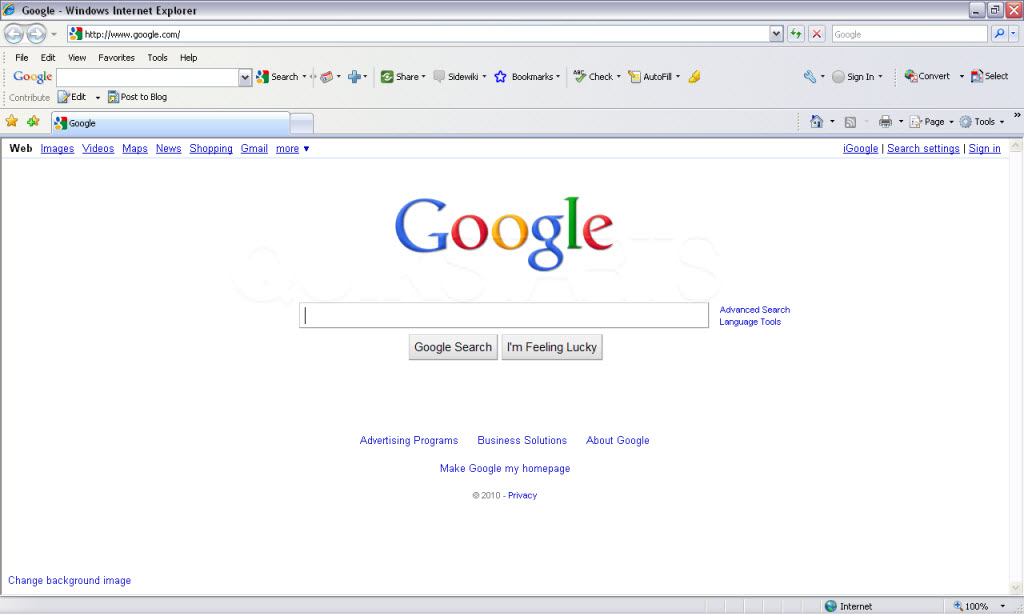Click the browser Forward arrow button

[x=37, y=33]
